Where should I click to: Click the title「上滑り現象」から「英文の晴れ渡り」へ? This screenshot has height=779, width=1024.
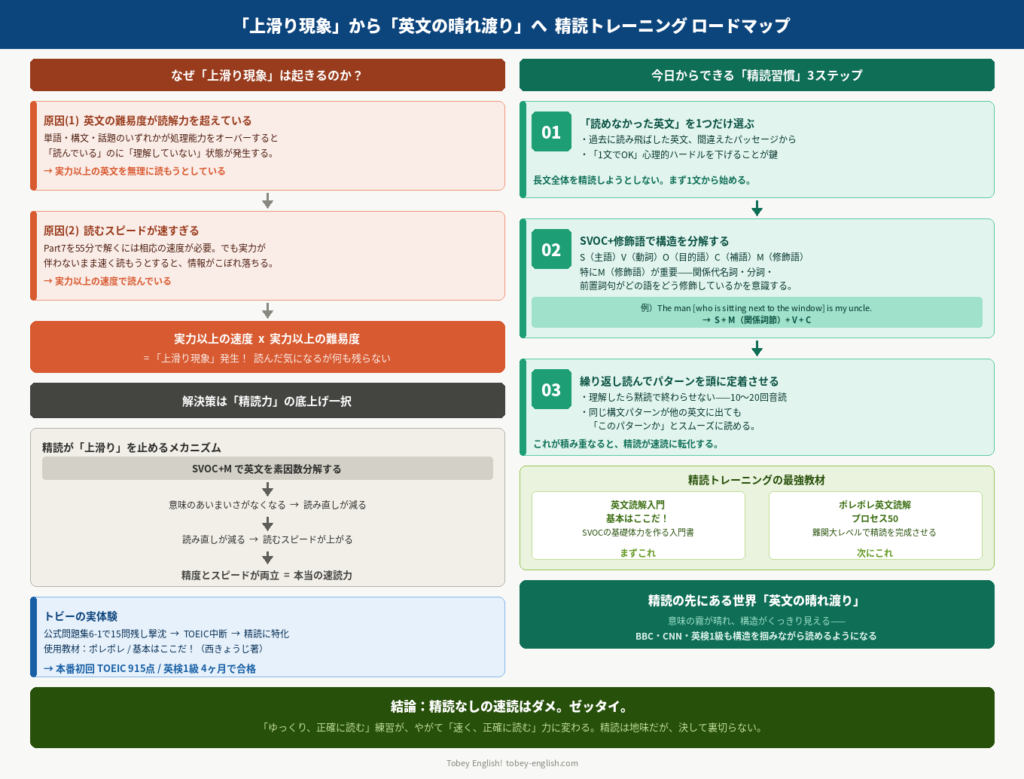point(391,25)
